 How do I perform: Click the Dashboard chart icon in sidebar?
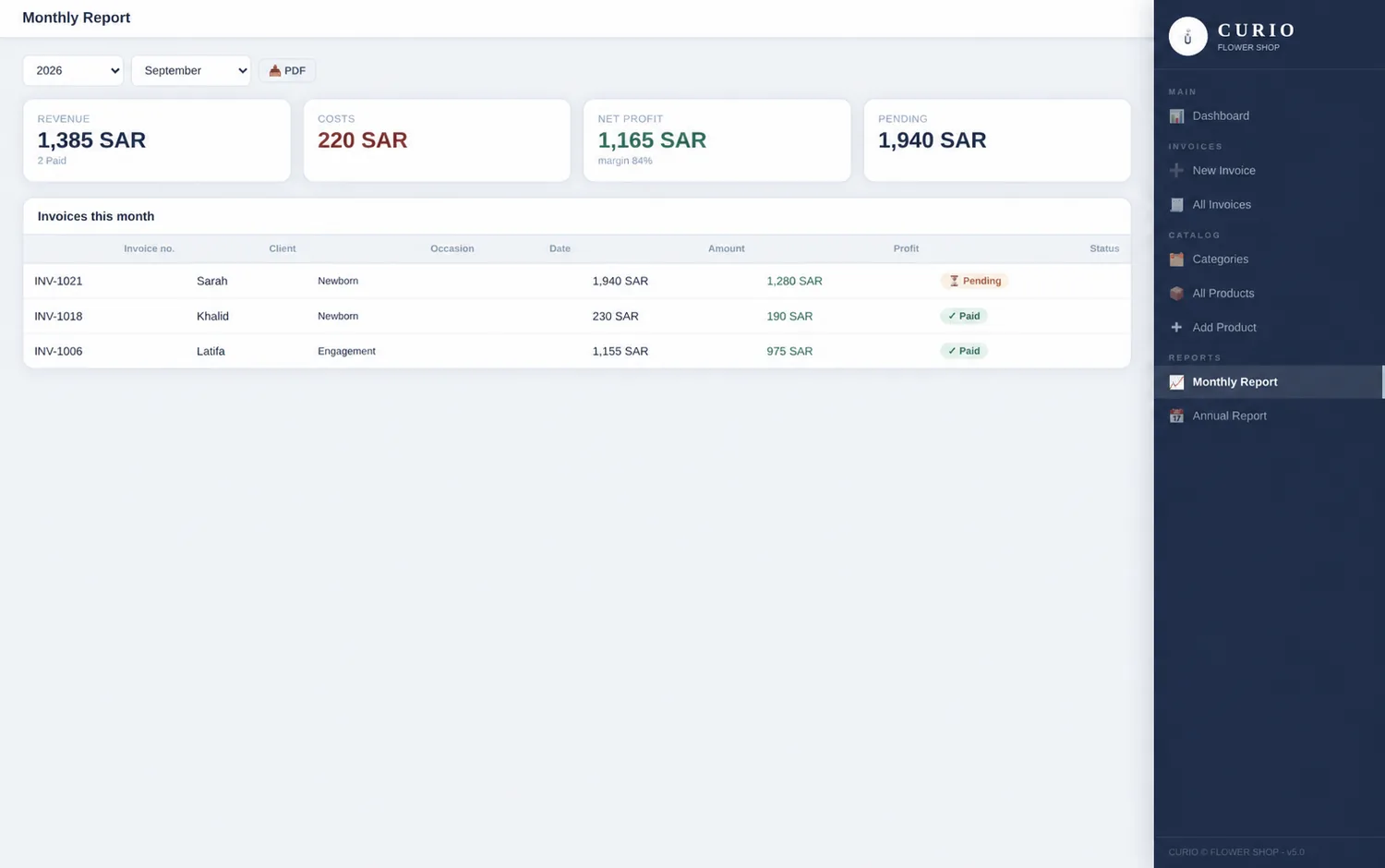(x=1176, y=116)
